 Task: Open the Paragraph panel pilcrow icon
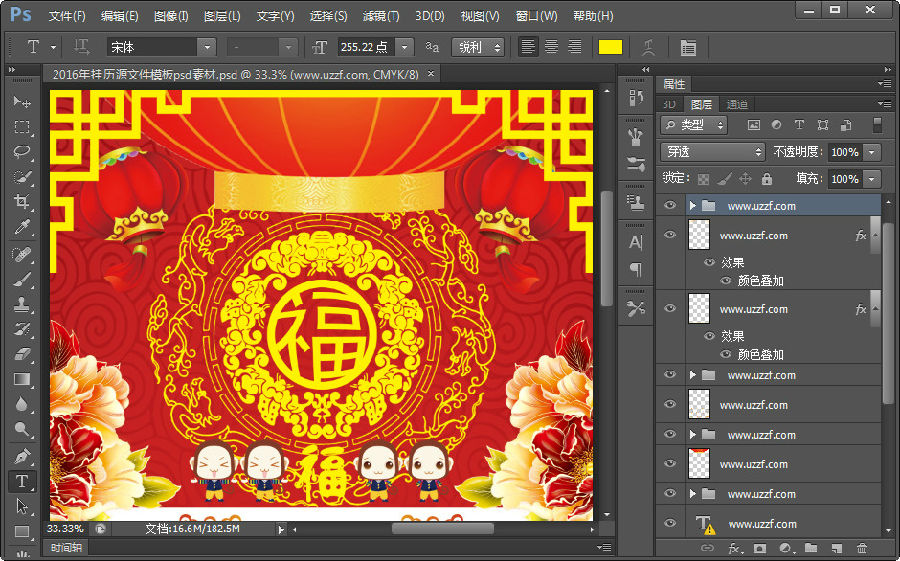click(x=635, y=269)
